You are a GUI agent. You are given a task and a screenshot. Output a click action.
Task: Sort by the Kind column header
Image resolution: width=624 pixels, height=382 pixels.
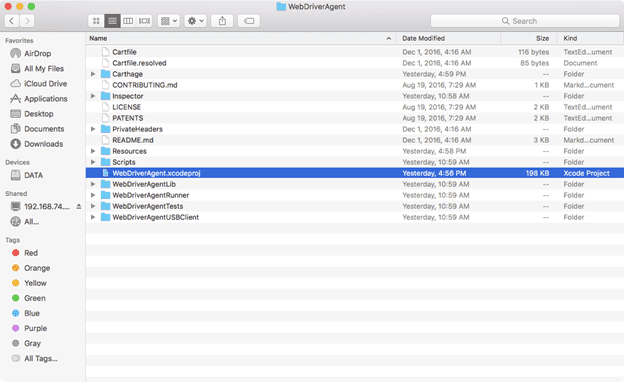coord(591,38)
